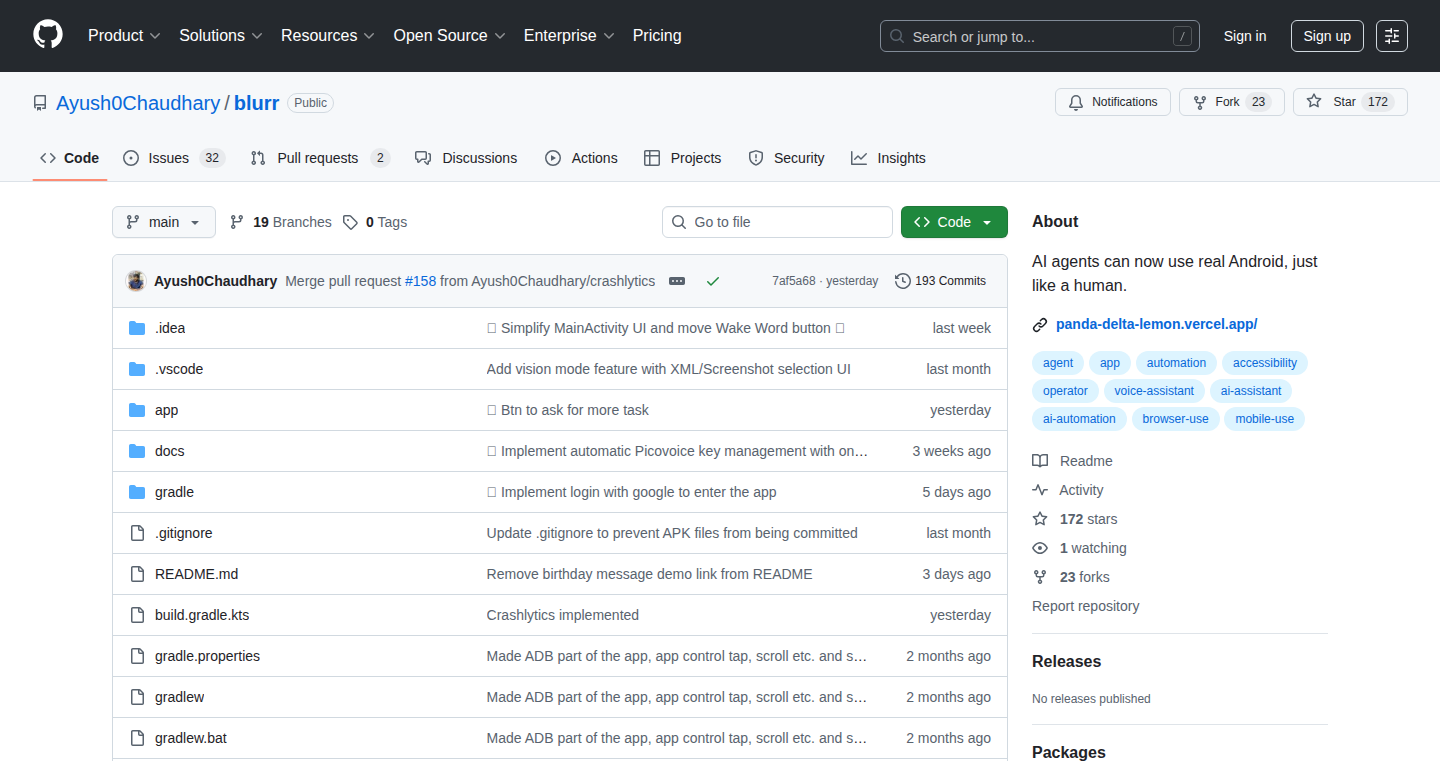Viewport: 1440px width, 761px height.
Task: Expand the Solutions menu
Action: tap(220, 35)
